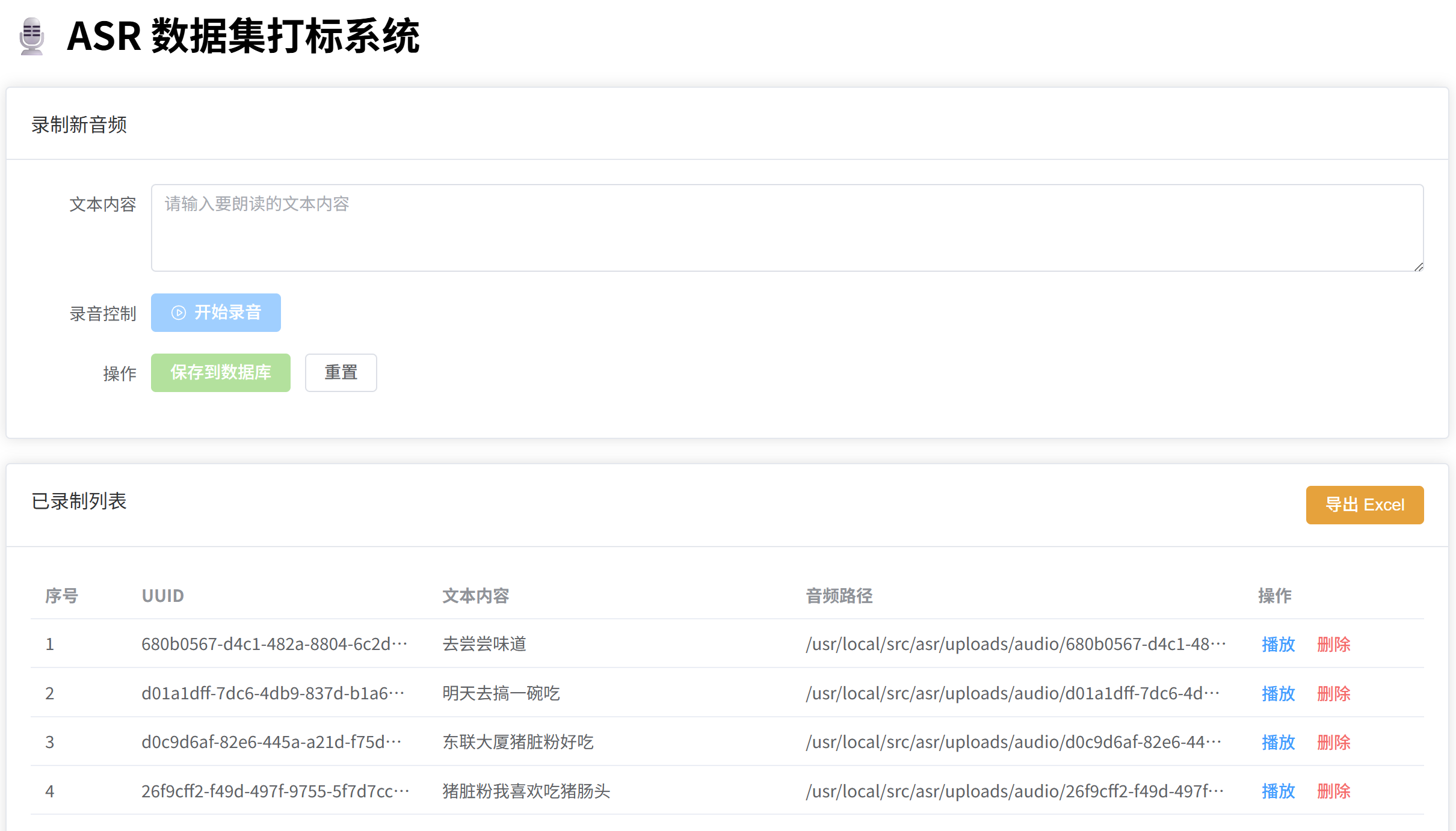Delete row 4 猪脏粉我喜欢吃猪肠头 entry
Screen dimensions: 1456x831
click(1333, 791)
